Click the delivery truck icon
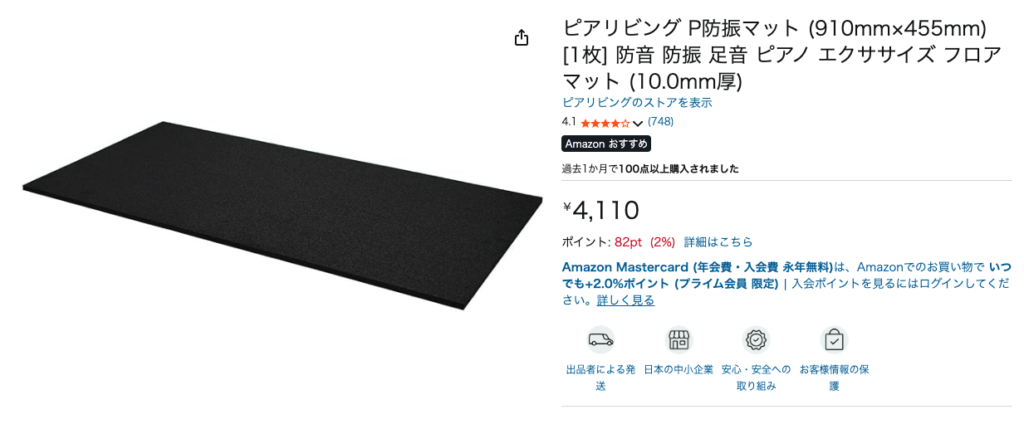This screenshot has height=424, width=1024. click(601, 340)
